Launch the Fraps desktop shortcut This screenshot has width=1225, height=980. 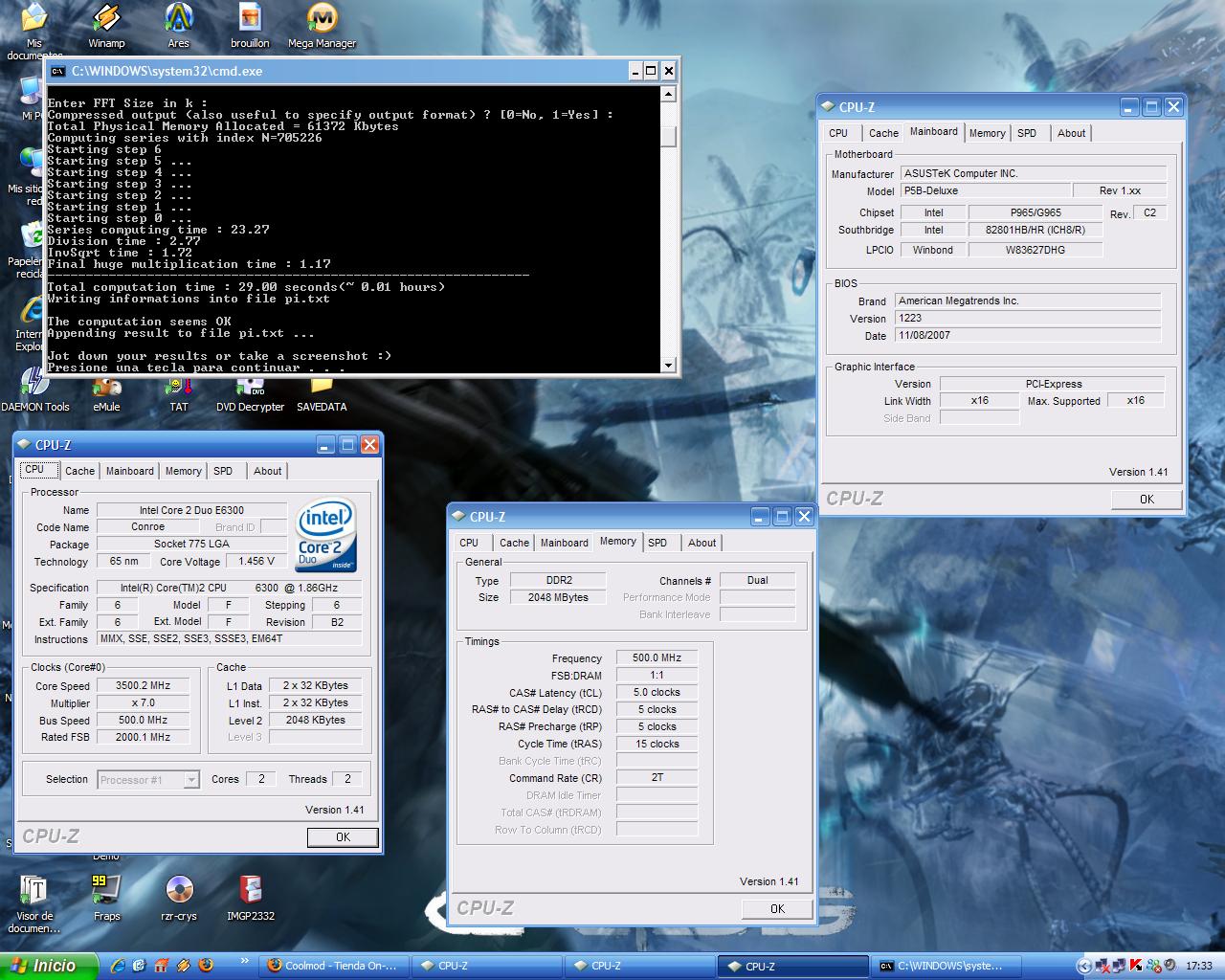pyautogui.click(x=106, y=898)
